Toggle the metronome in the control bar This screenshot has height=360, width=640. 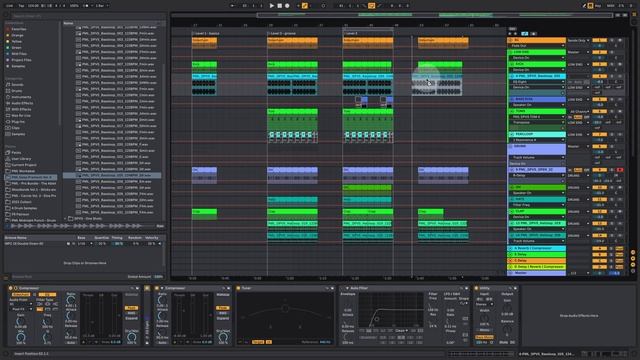(86, 6)
